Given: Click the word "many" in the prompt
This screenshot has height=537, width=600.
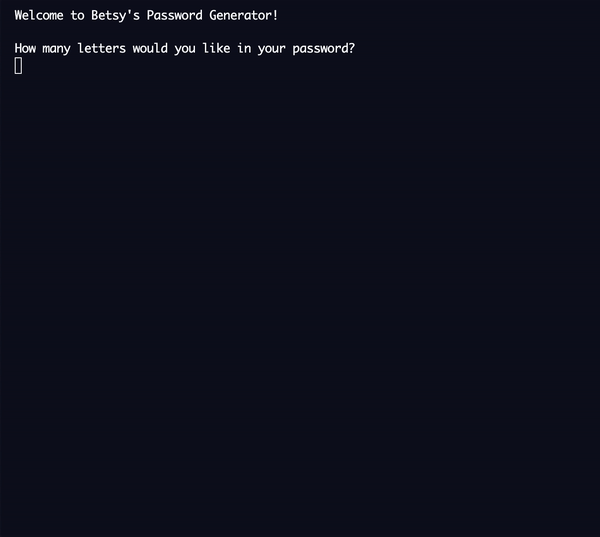Looking at the screenshot, I should pyautogui.click(x=56, y=49).
